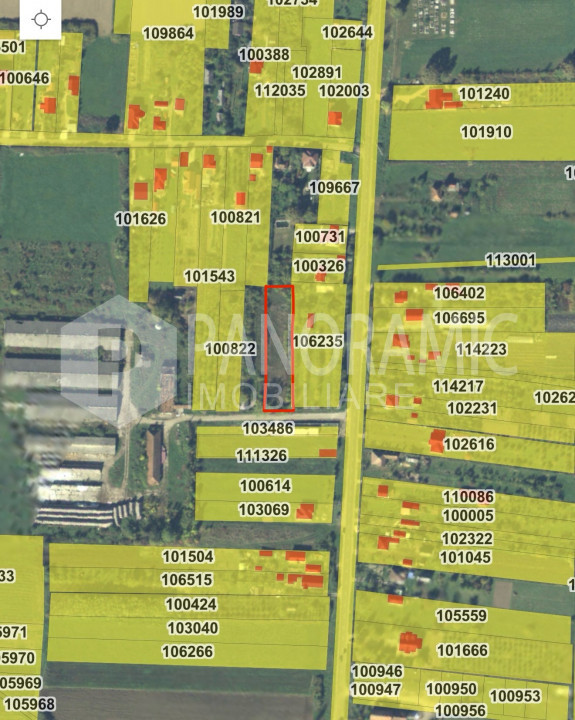Pick parcel 106266
Screen dimensions: 575x720
coord(187,652)
